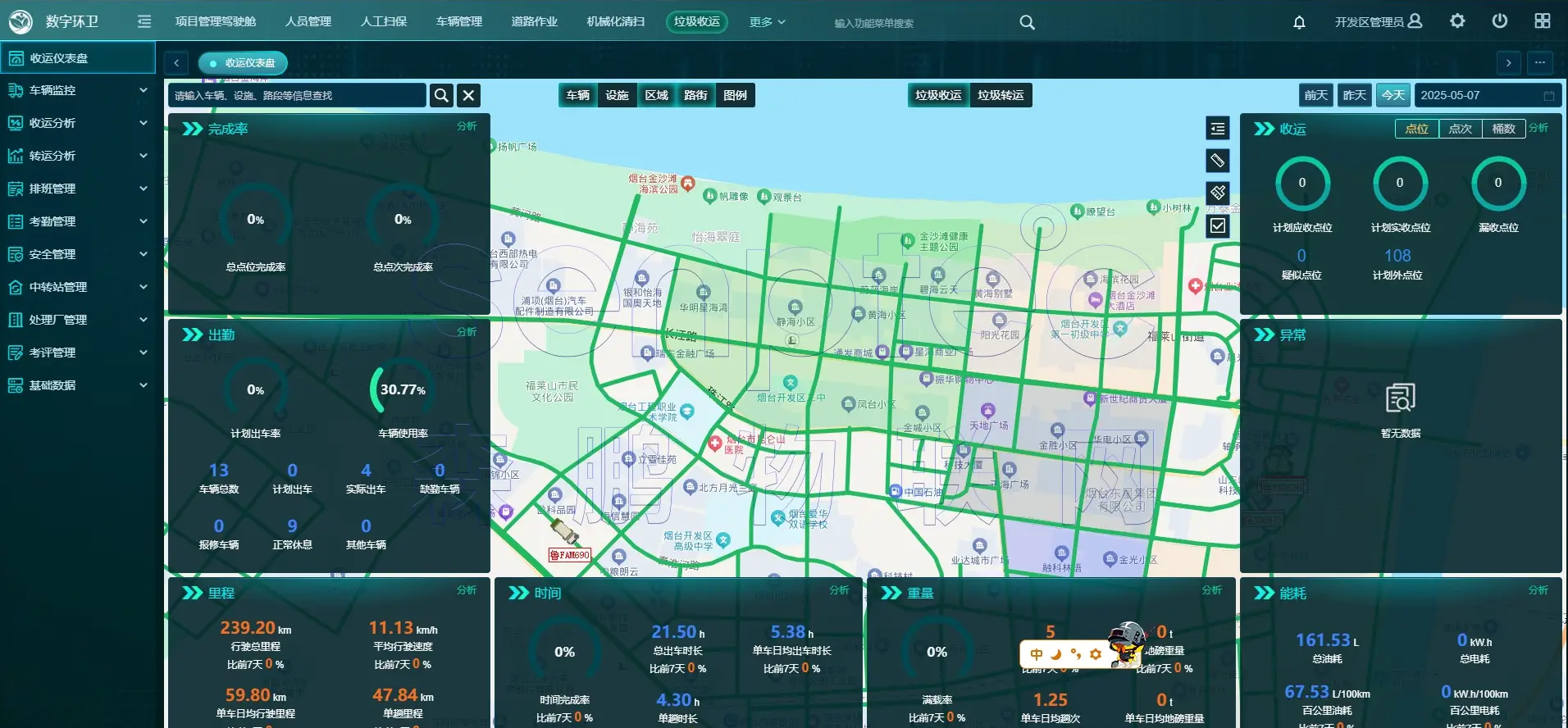The image size is (1568, 728).
Task: Switch collection panel to 桶数 mode
Action: click(1503, 129)
